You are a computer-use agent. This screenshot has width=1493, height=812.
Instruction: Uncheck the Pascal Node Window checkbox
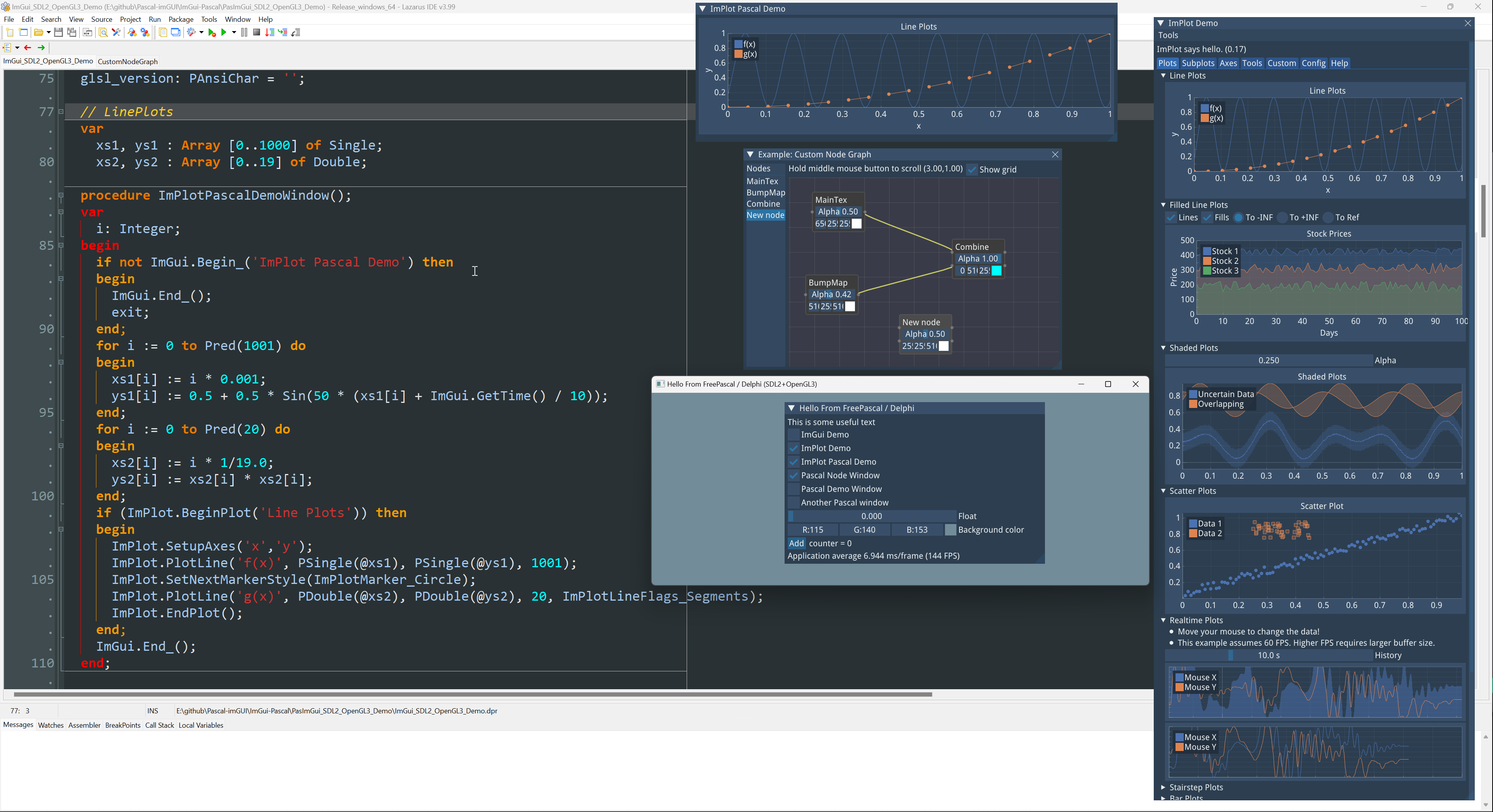(x=794, y=475)
